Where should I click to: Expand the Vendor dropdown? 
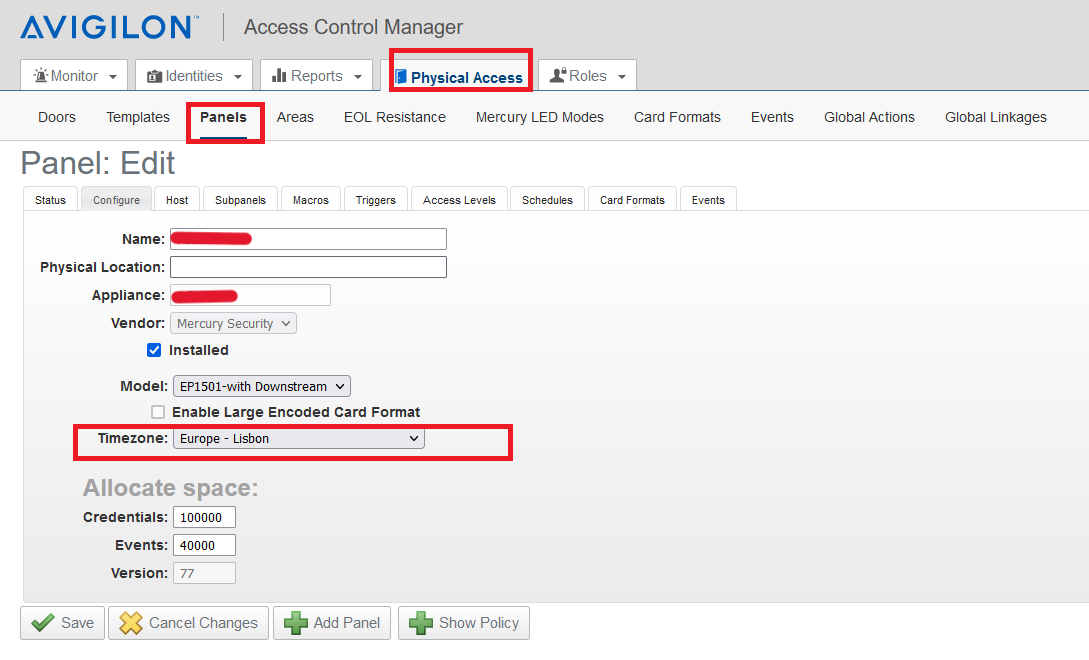pos(234,323)
